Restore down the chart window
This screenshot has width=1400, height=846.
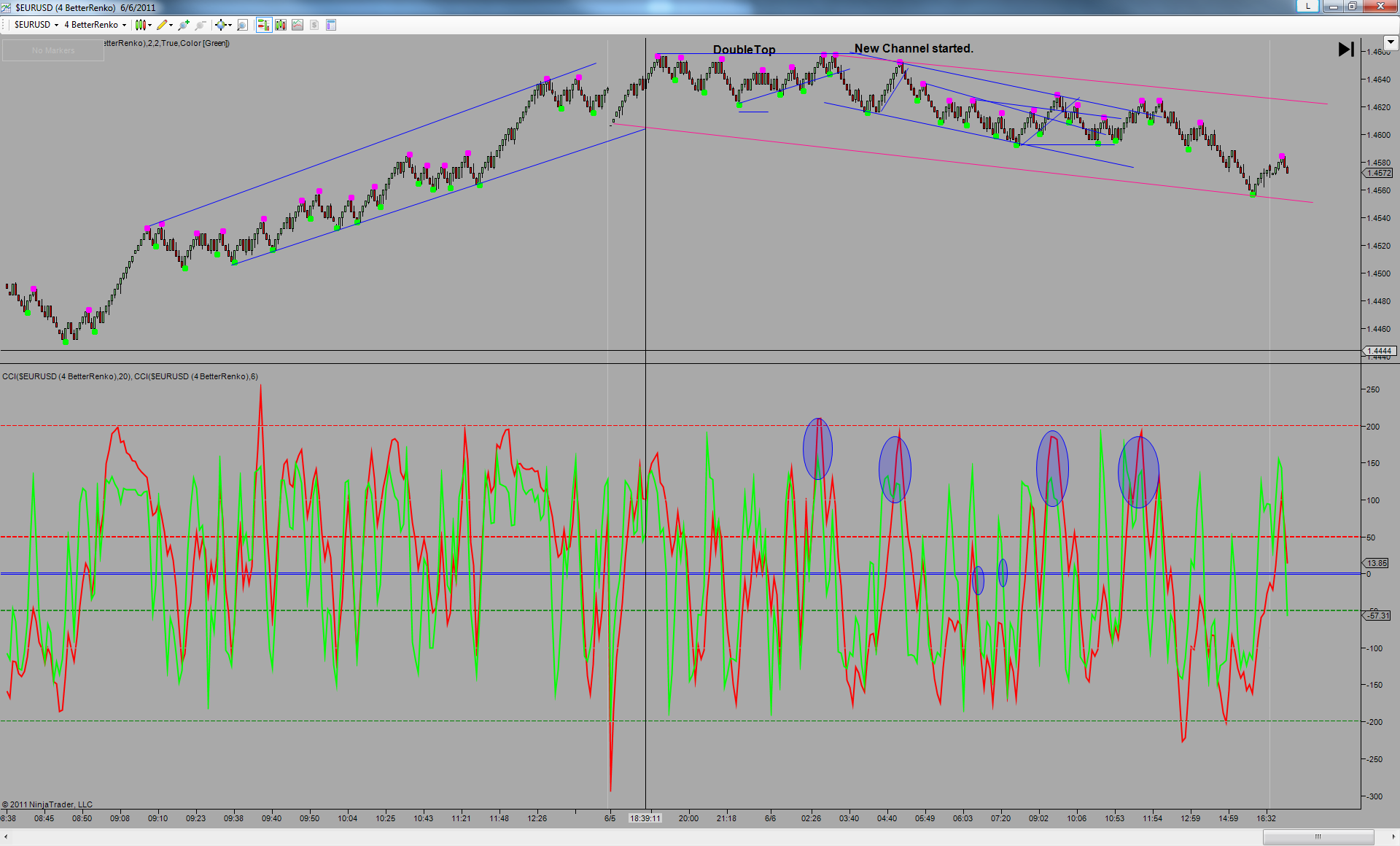point(1352,7)
